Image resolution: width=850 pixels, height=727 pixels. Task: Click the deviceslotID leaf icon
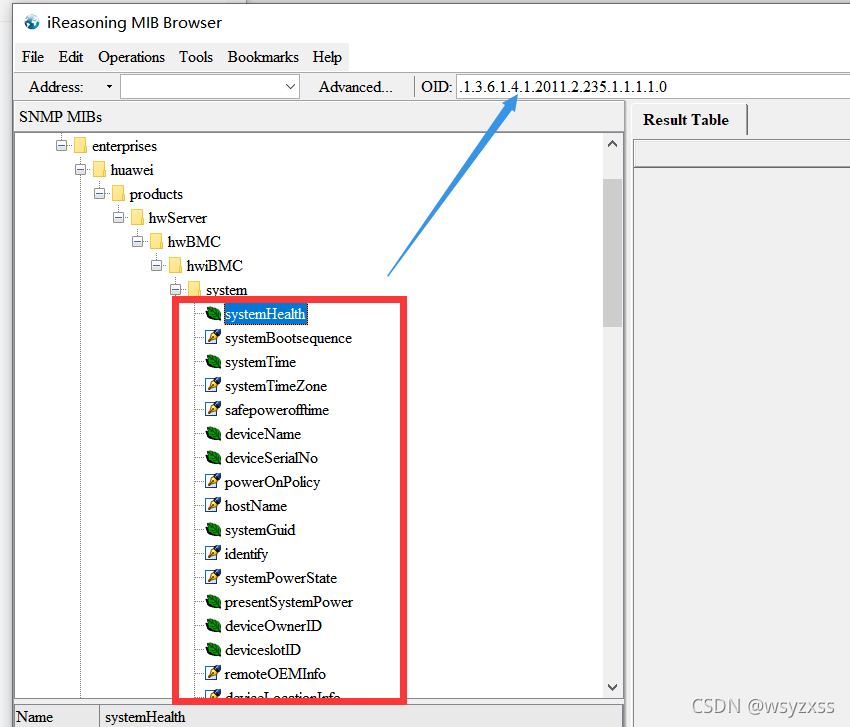[x=214, y=649]
